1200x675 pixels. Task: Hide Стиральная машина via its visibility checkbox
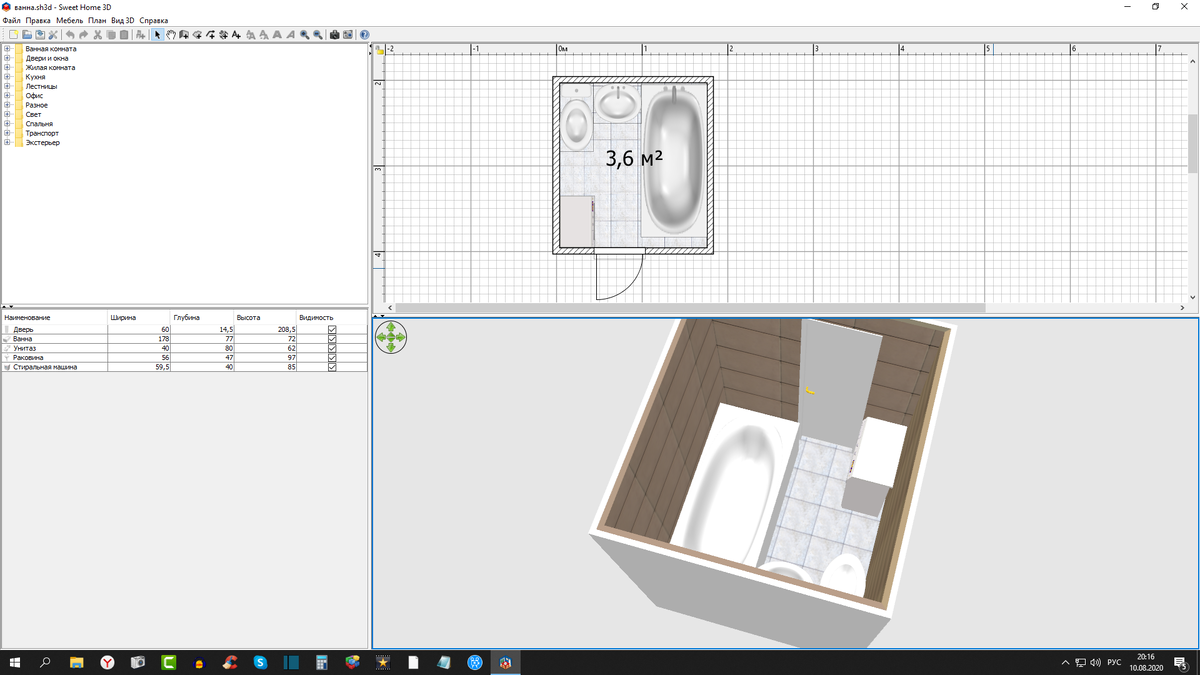click(332, 367)
